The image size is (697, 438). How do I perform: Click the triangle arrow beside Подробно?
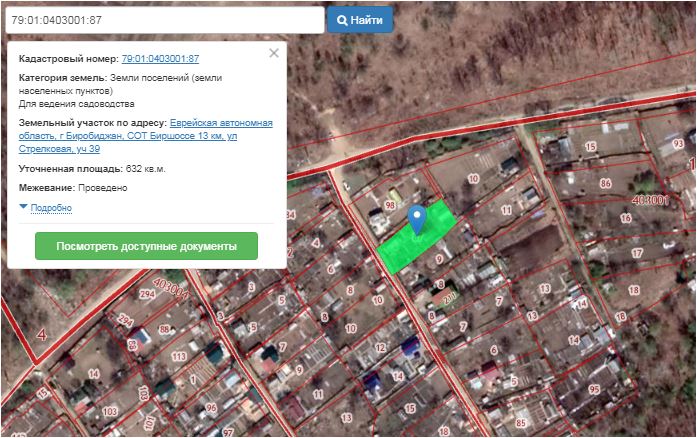tap(24, 207)
